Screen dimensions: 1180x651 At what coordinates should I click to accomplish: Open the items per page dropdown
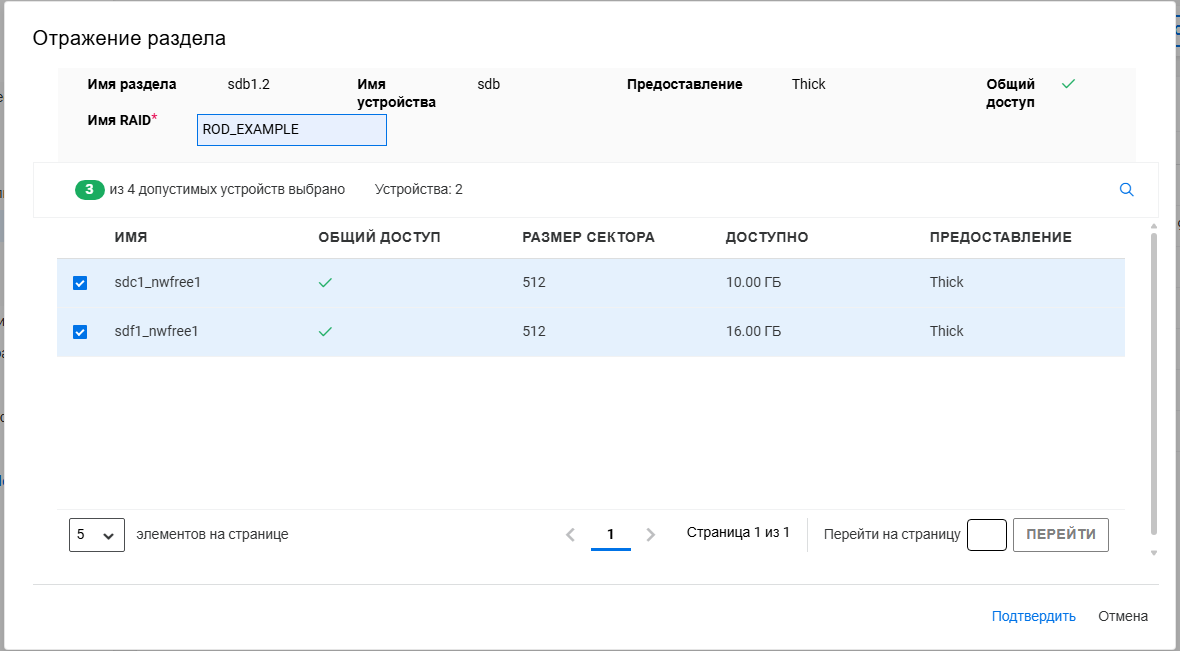point(97,535)
